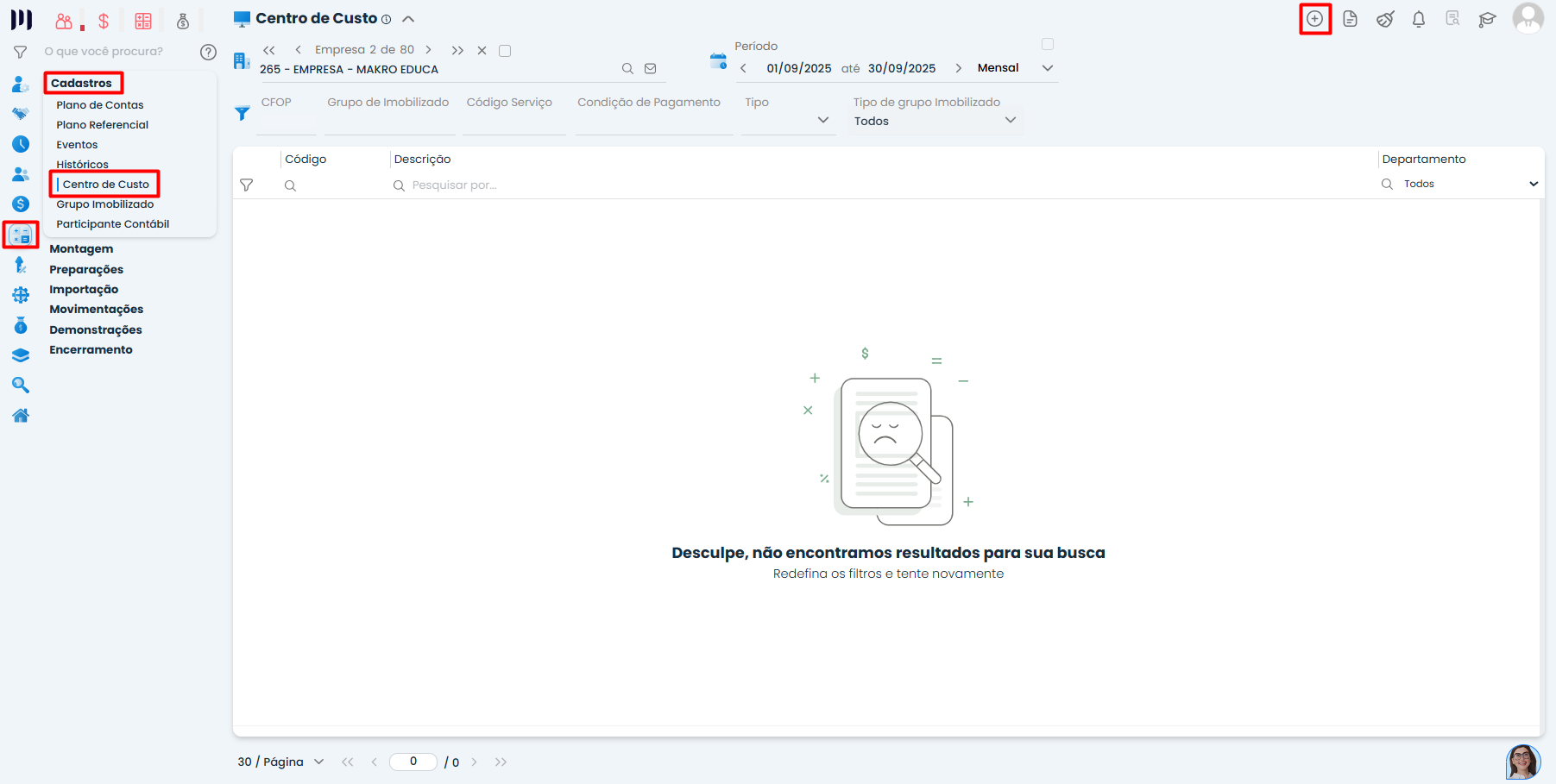Toggle the checkbox next to company navigation
1556x784 pixels.
[505, 51]
